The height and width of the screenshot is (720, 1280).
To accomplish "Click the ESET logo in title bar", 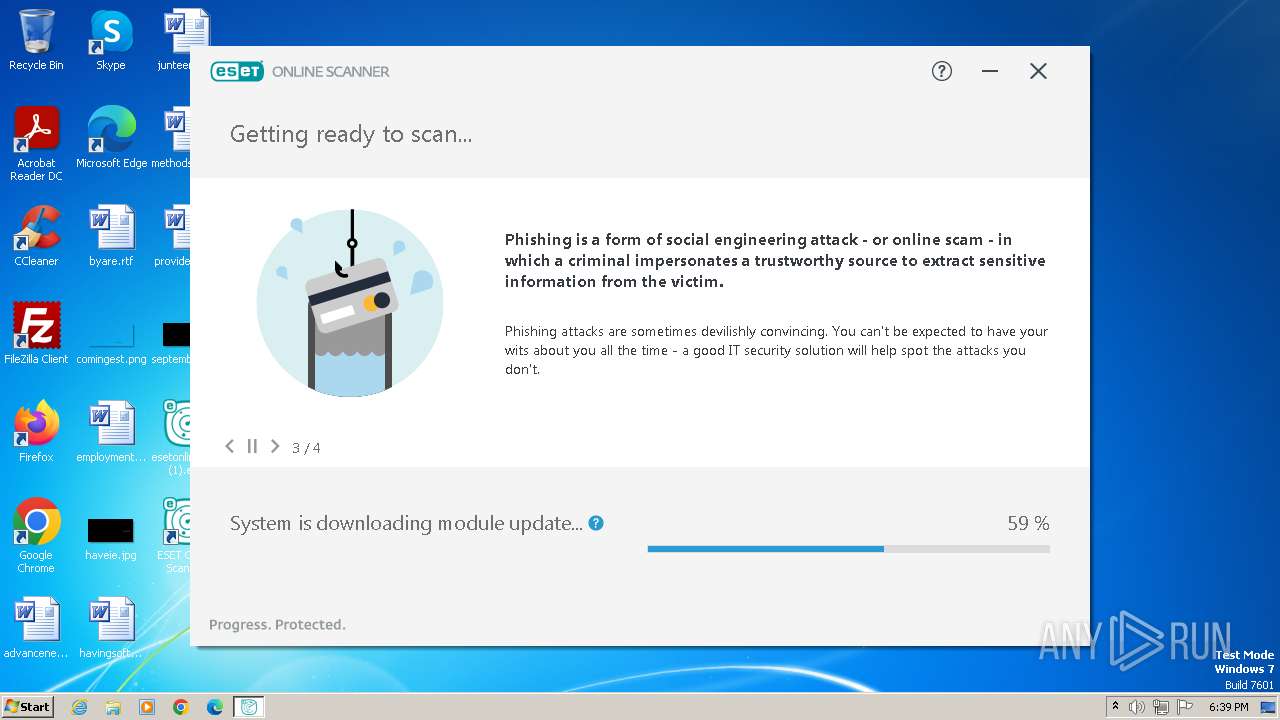I will pos(237,71).
